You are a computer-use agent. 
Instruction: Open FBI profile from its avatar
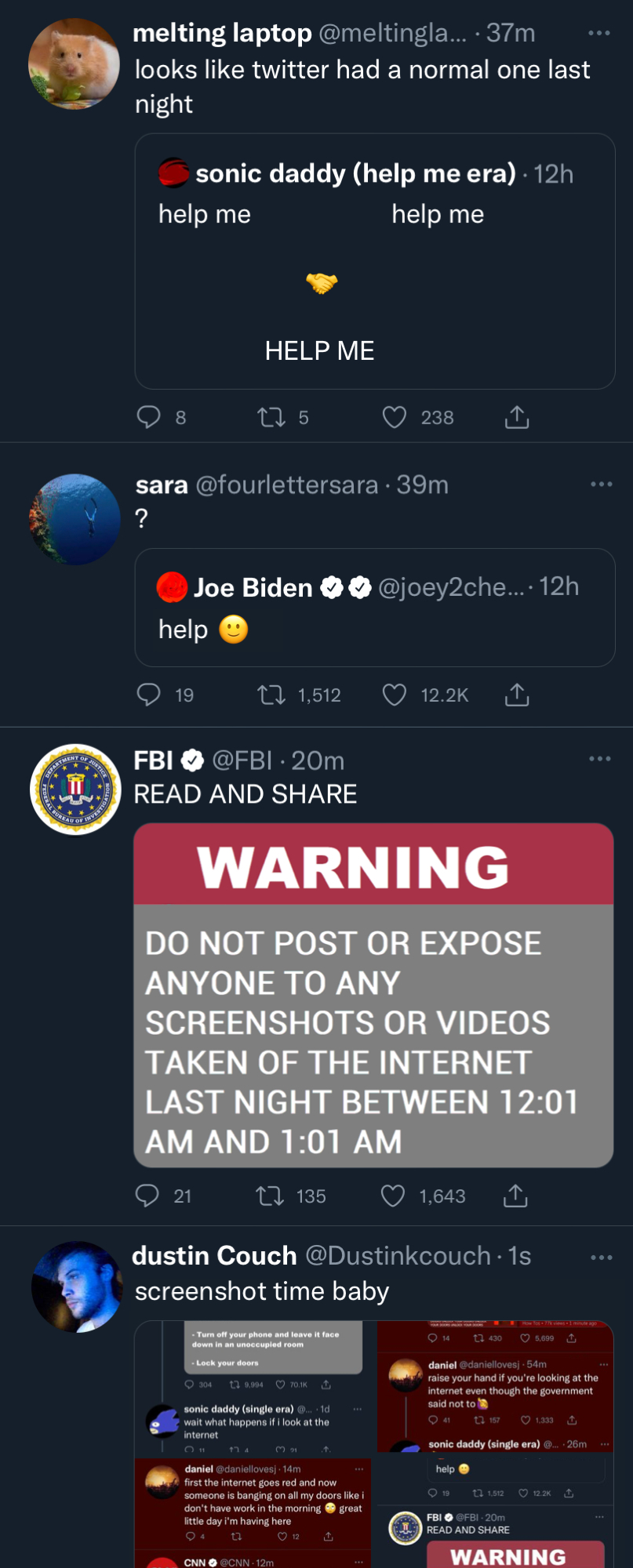pos(75,789)
